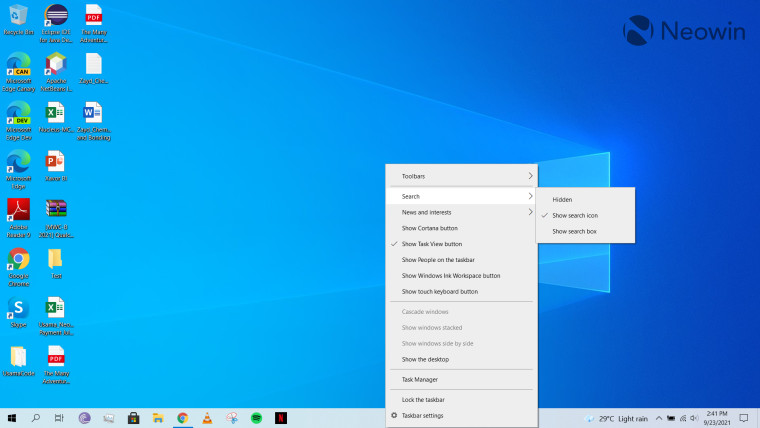Open the Action Center notification icon
This screenshot has width=760, height=428.
744,418
